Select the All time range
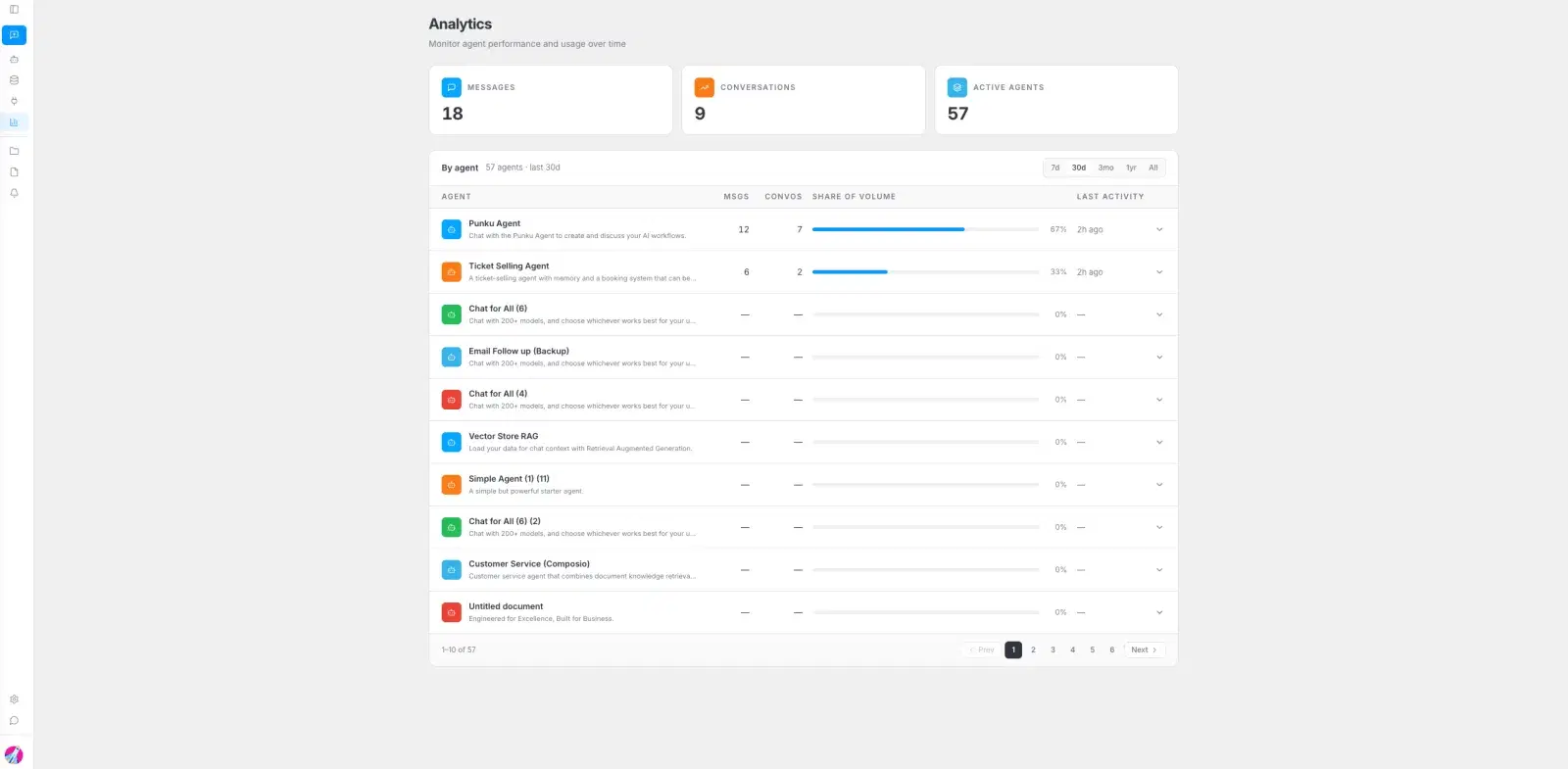This screenshot has width=1568, height=769. click(1153, 168)
